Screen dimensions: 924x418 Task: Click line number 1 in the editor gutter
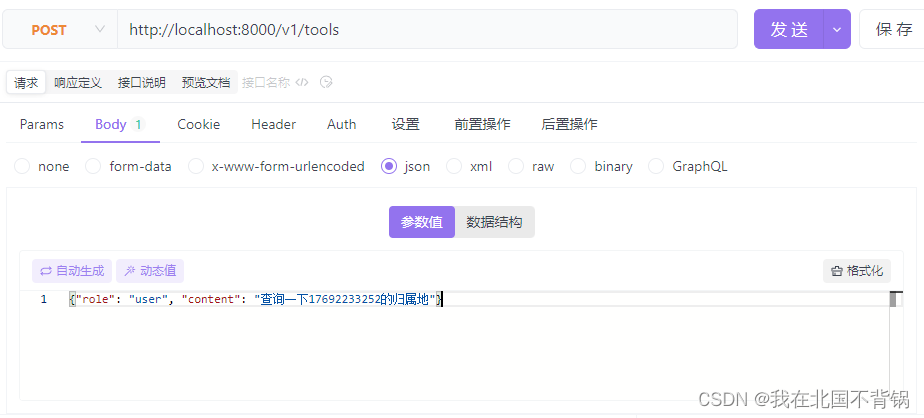44,299
